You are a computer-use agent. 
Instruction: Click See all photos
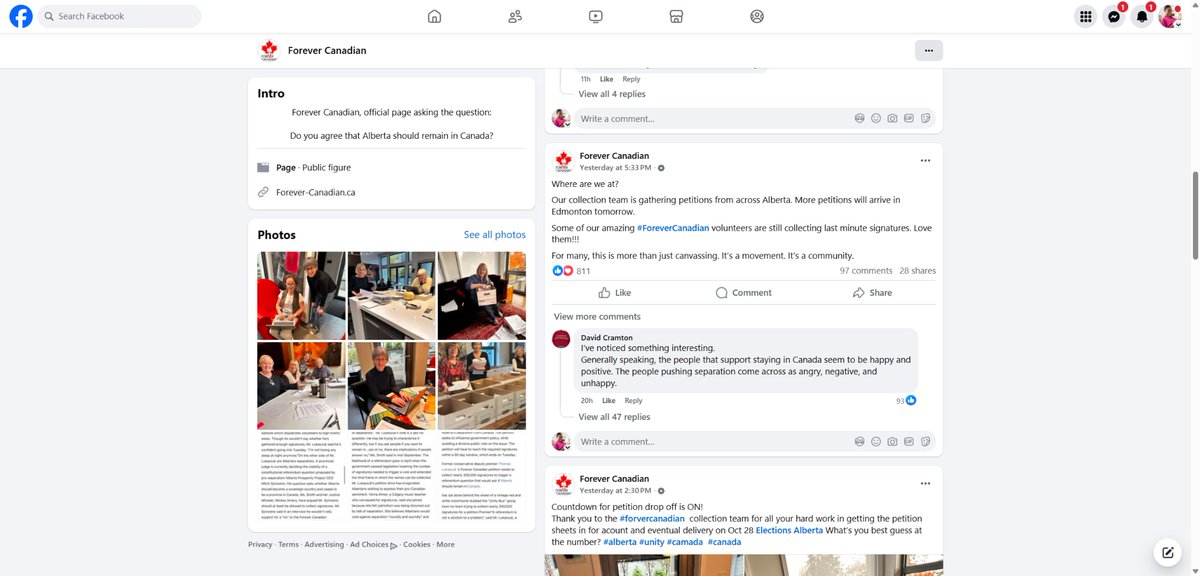pos(495,235)
